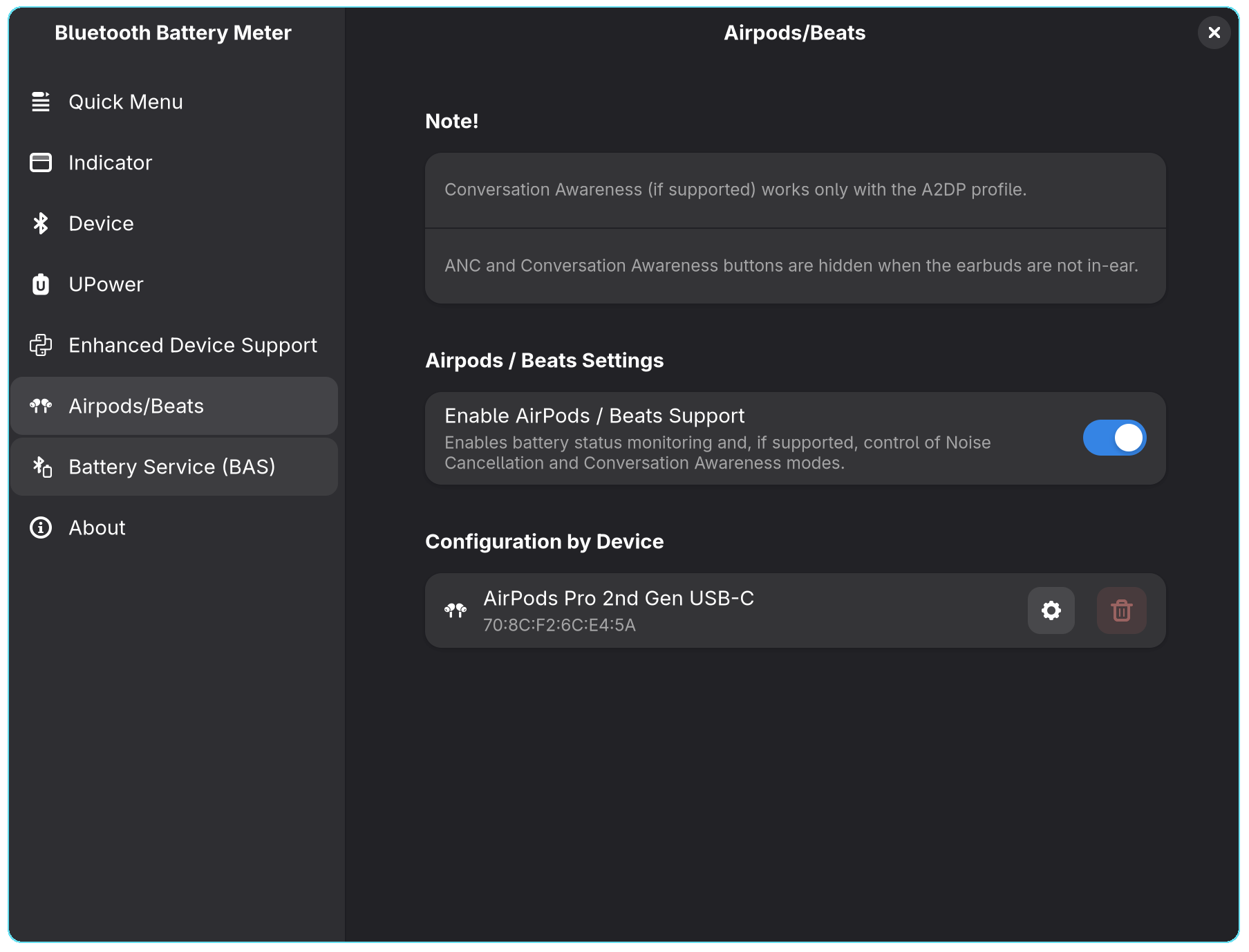Click the 'Airpods / Beats Settings' heading
Image resolution: width=1249 pixels, height=952 pixels.
545,360
